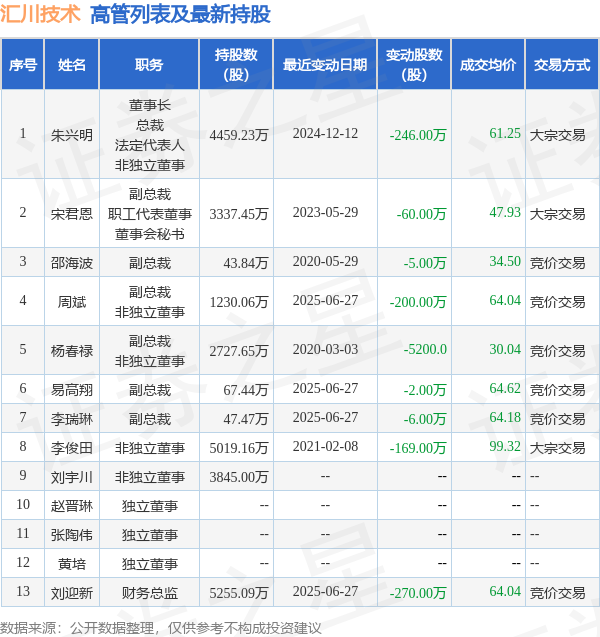Click the date 2024-12-12
Viewport: 600px width, 637px height.
click(325, 133)
